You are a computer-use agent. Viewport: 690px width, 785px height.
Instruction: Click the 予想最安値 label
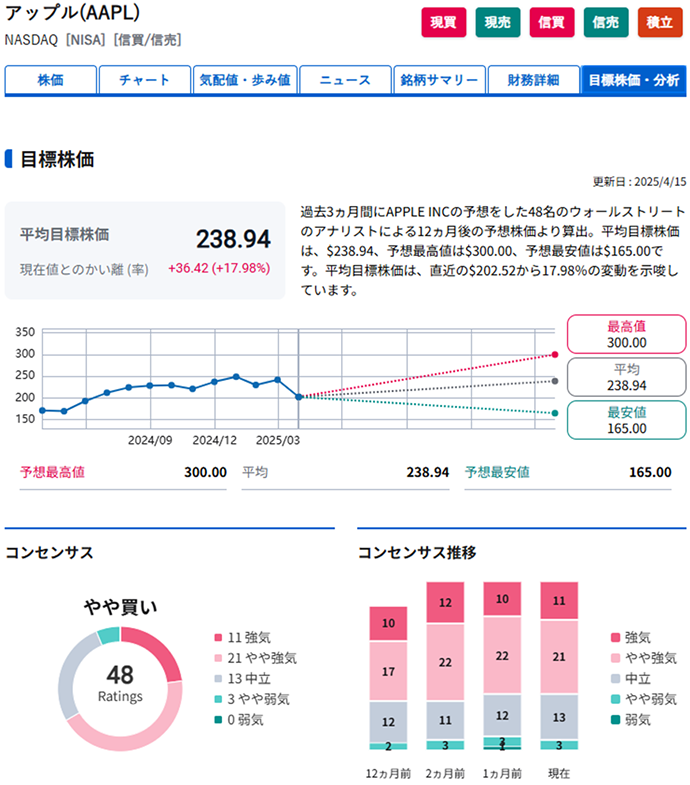pyautogui.click(x=497, y=472)
